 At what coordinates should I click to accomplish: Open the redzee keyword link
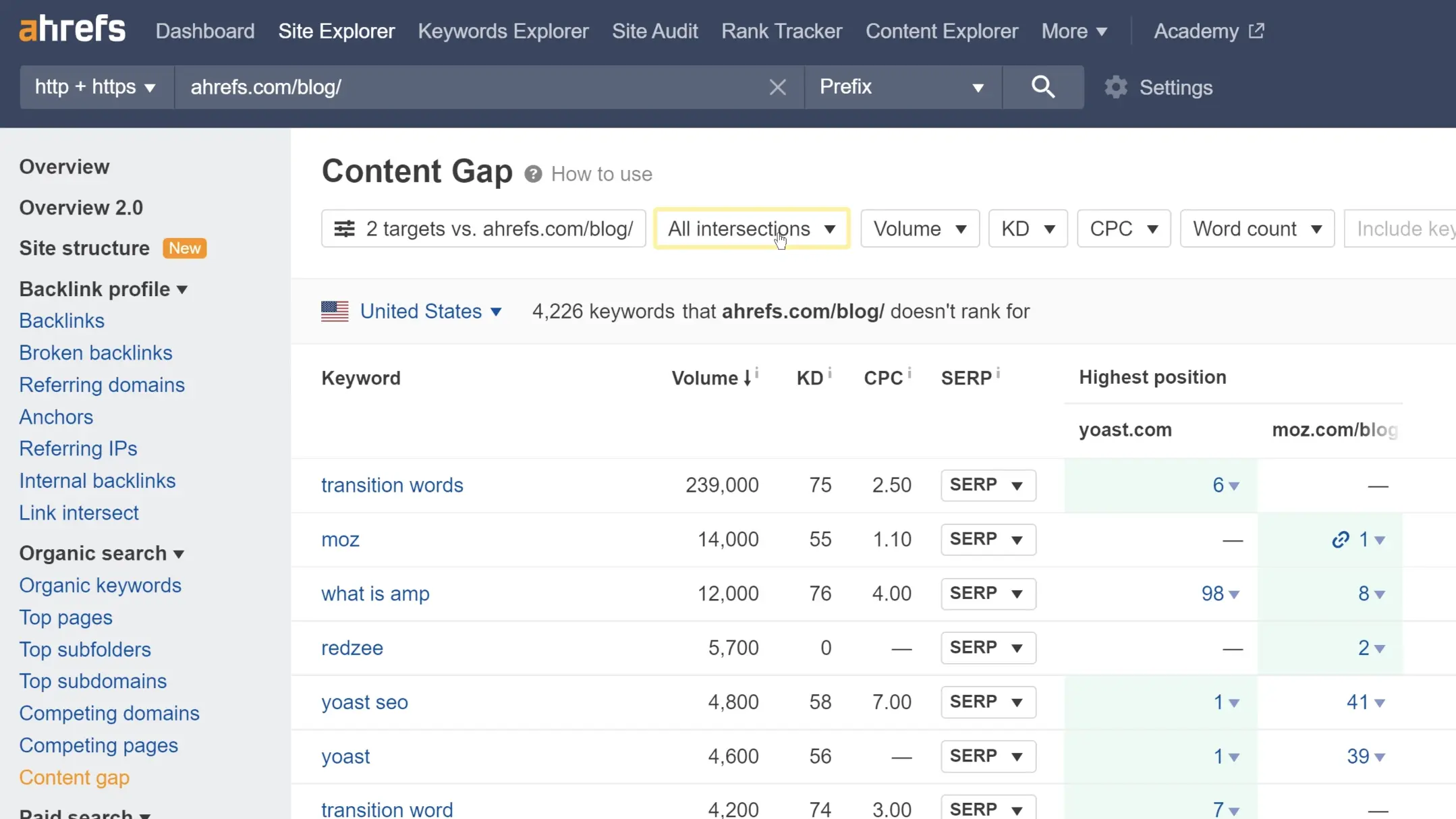pyautogui.click(x=352, y=648)
